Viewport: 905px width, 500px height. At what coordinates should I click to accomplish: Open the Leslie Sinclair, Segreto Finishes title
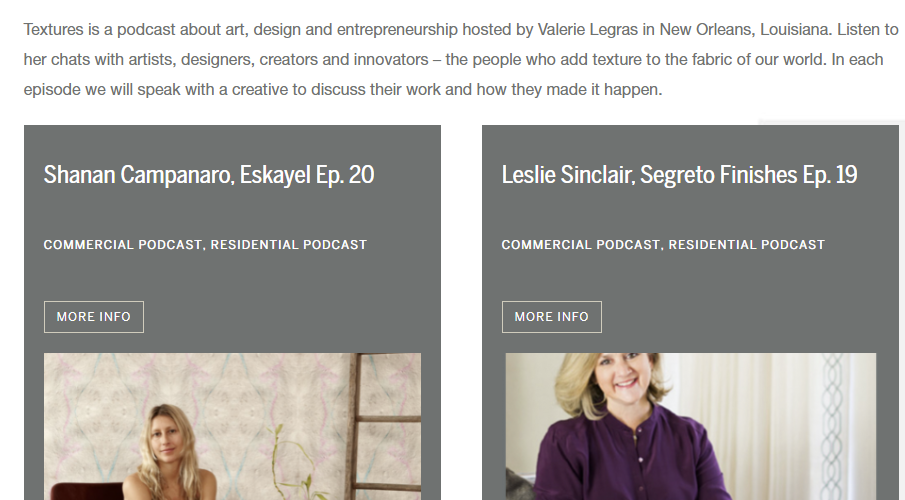point(679,175)
